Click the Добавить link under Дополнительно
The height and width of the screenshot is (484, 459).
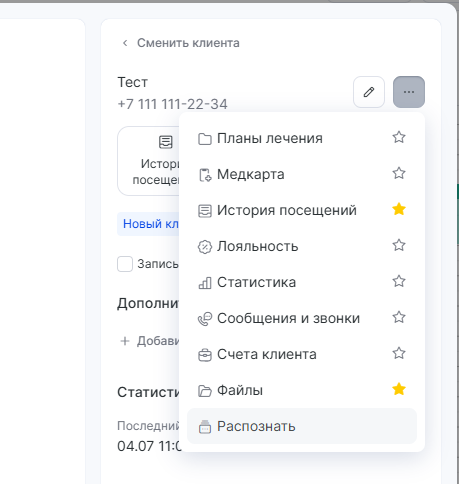tap(158, 341)
